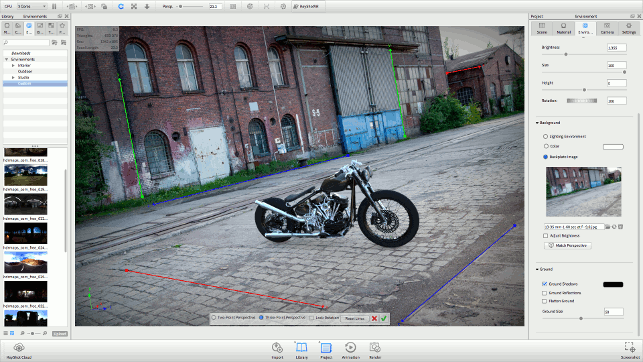Image resolution: width=643 pixels, height=362 pixels.
Task: Accept perspective match with green checkmark
Action: (384, 318)
